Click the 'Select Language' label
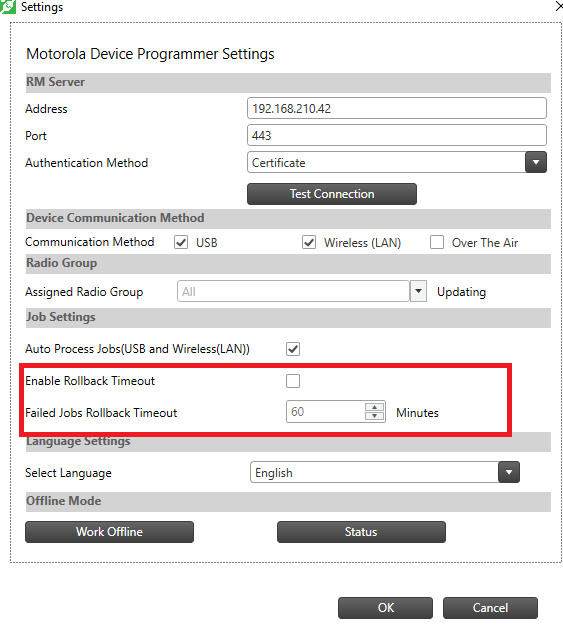This screenshot has width=563, height=639. point(68,473)
